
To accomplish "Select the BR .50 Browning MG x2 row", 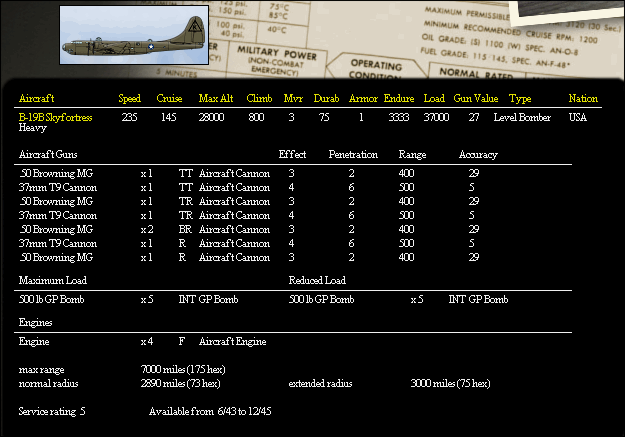I will [249, 229].
